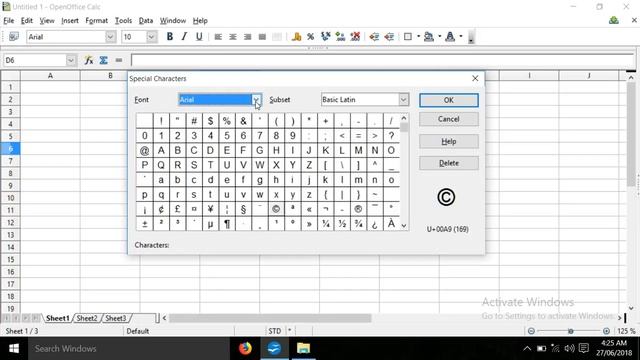Click the Background Color icon
Image resolution: width=640 pixels, height=360 pixels.
[429, 37]
